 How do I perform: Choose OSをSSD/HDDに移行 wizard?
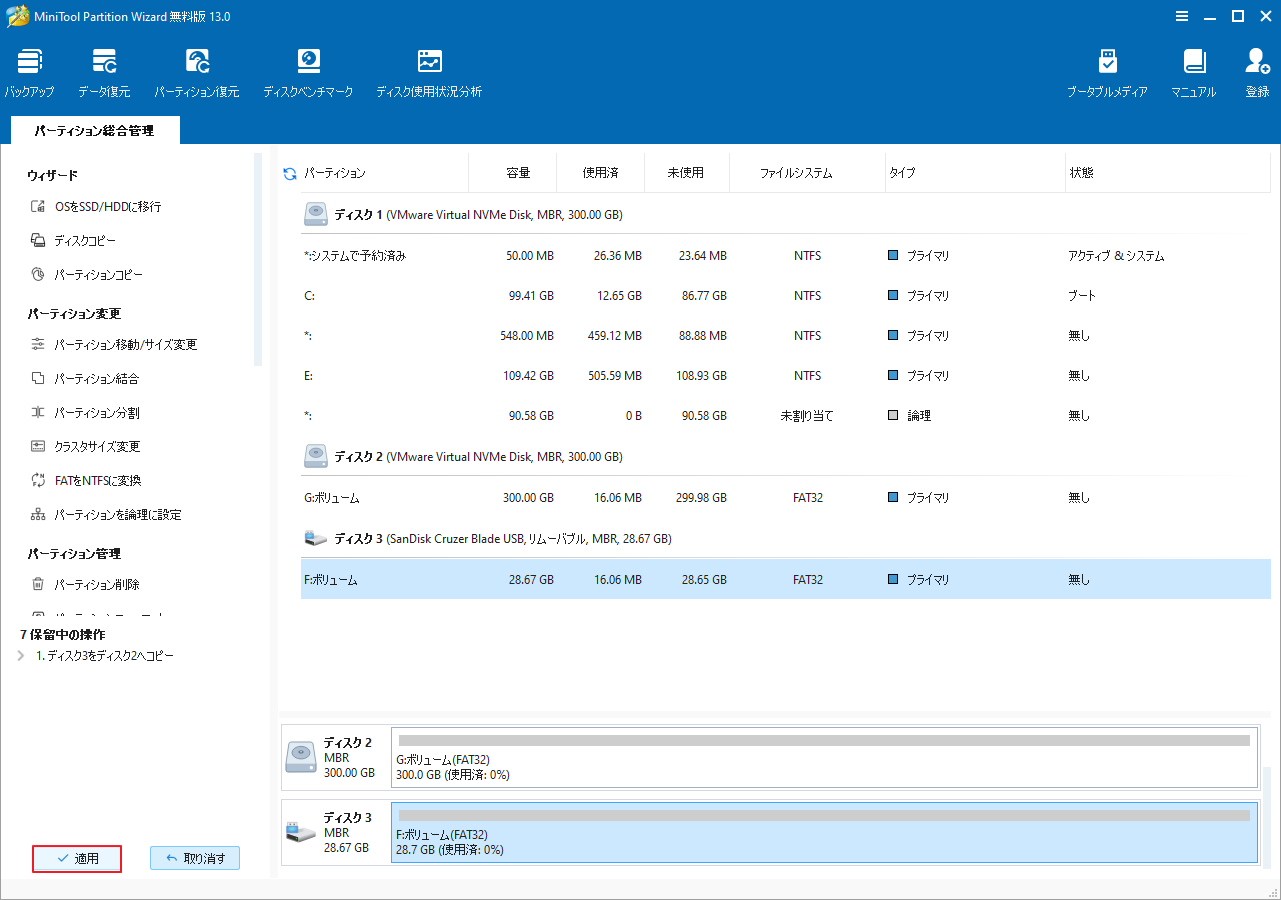(107, 207)
